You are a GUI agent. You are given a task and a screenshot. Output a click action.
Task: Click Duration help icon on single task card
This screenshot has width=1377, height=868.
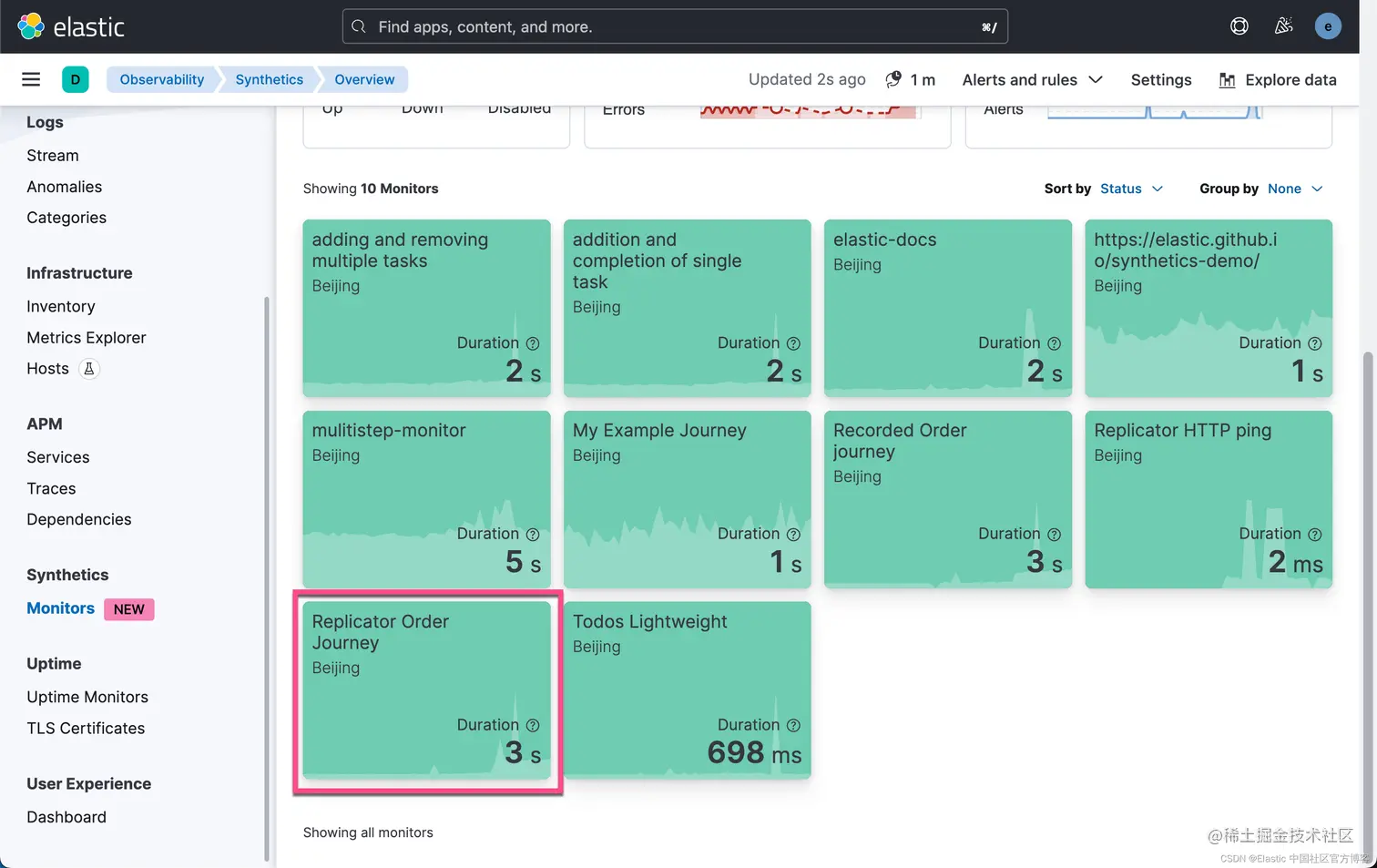(793, 343)
